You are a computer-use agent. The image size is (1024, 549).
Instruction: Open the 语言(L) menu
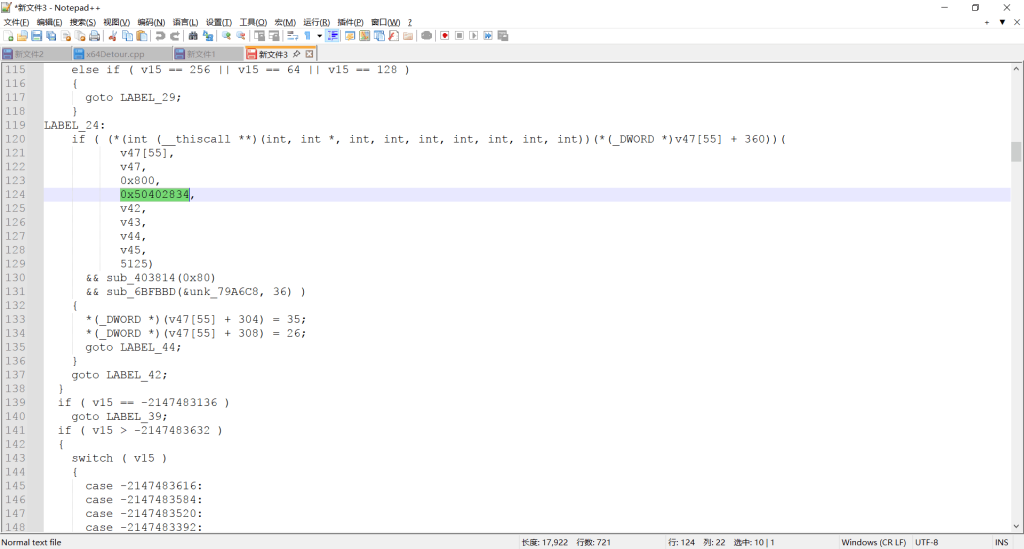[x=185, y=22]
